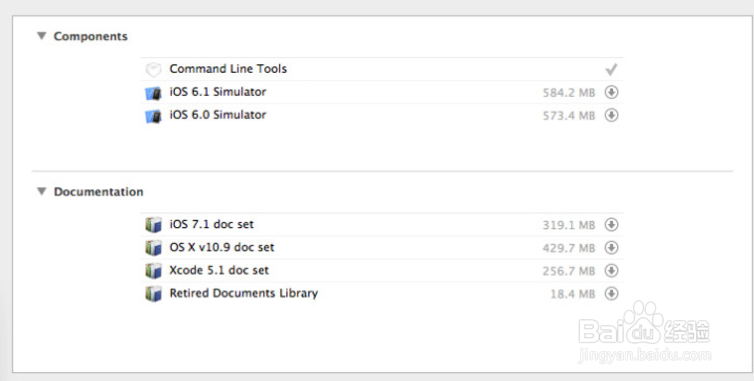Download the iOS 7.1 doc set

tap(611, 224)
